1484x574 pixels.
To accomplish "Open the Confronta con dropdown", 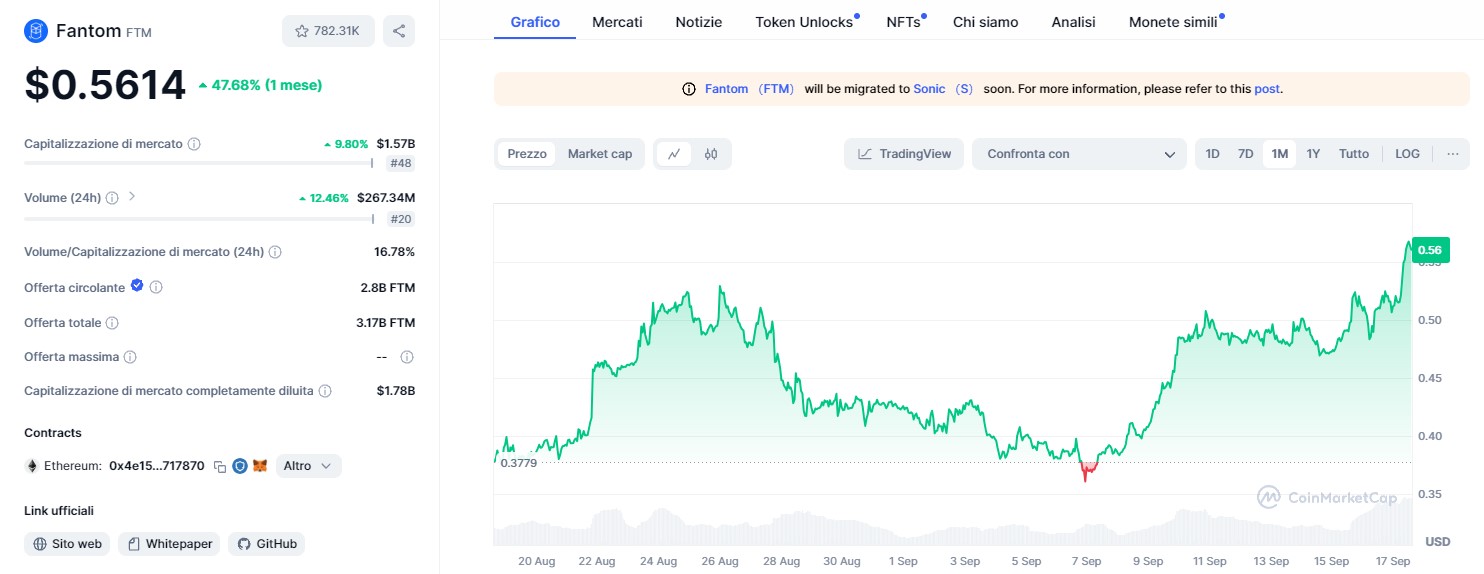I will (x=1080, y=154).
